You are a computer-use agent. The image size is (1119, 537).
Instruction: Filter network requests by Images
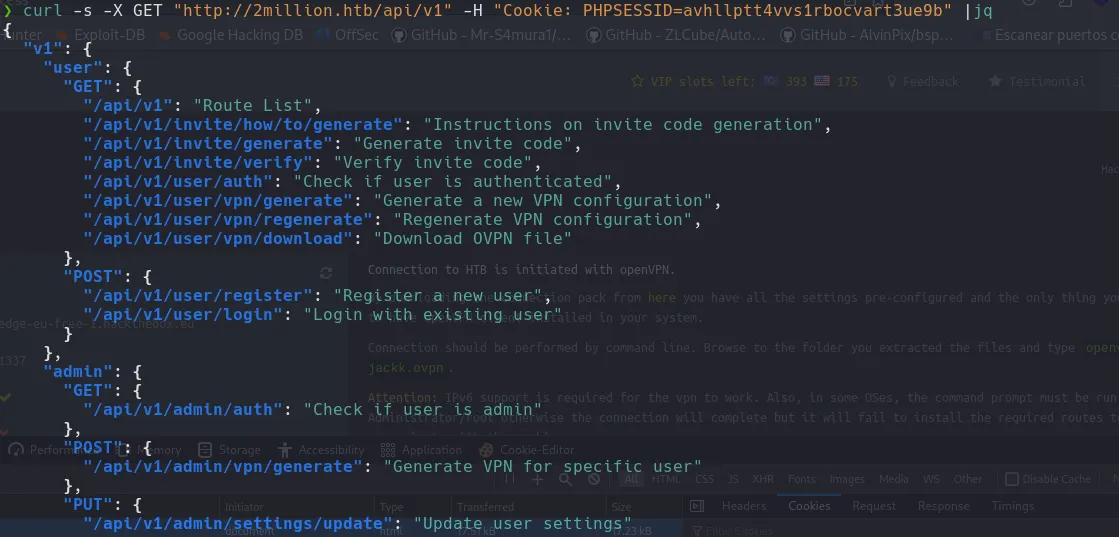[847, 479]
